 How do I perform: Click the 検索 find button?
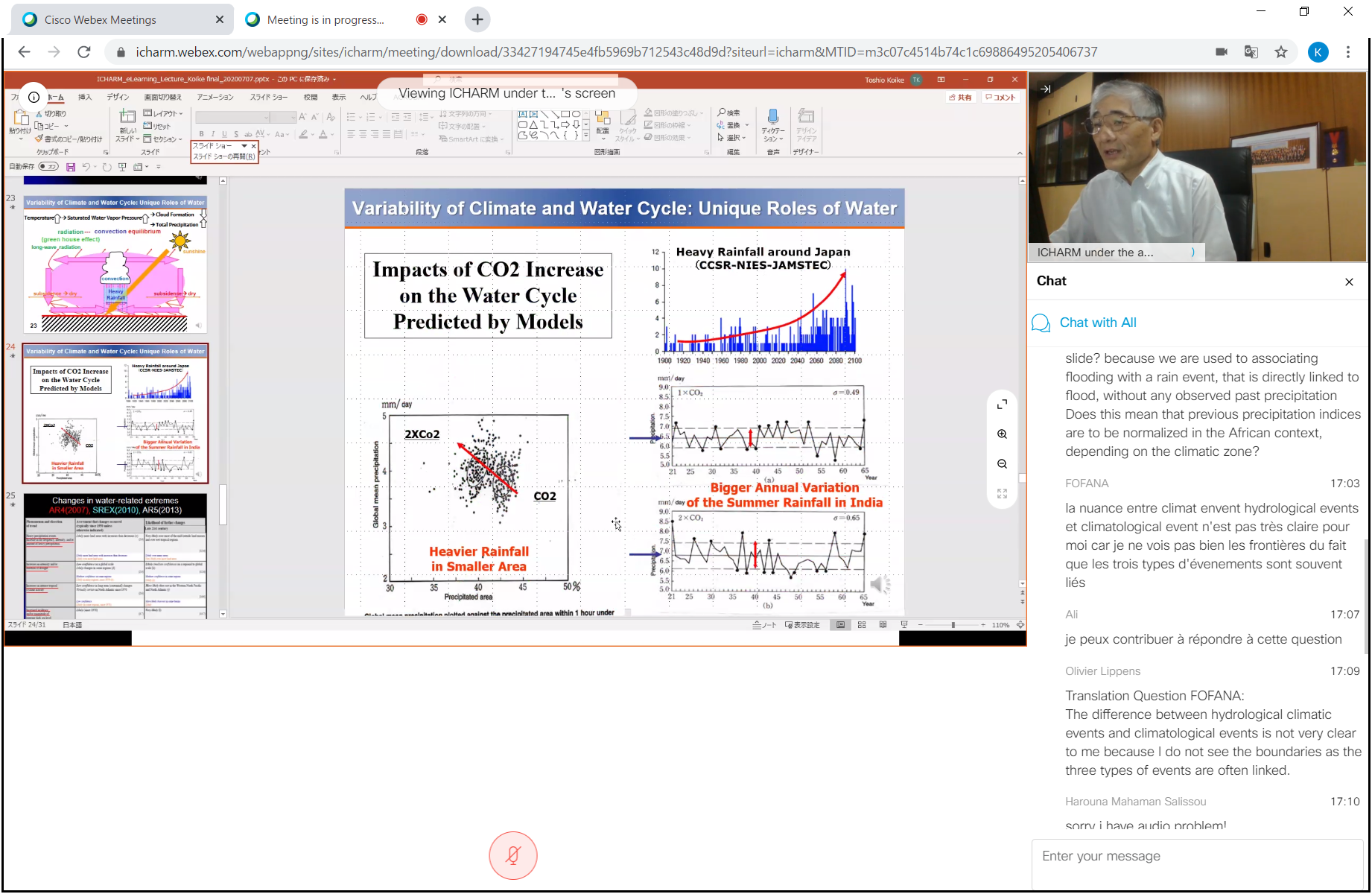coord(728,113)
